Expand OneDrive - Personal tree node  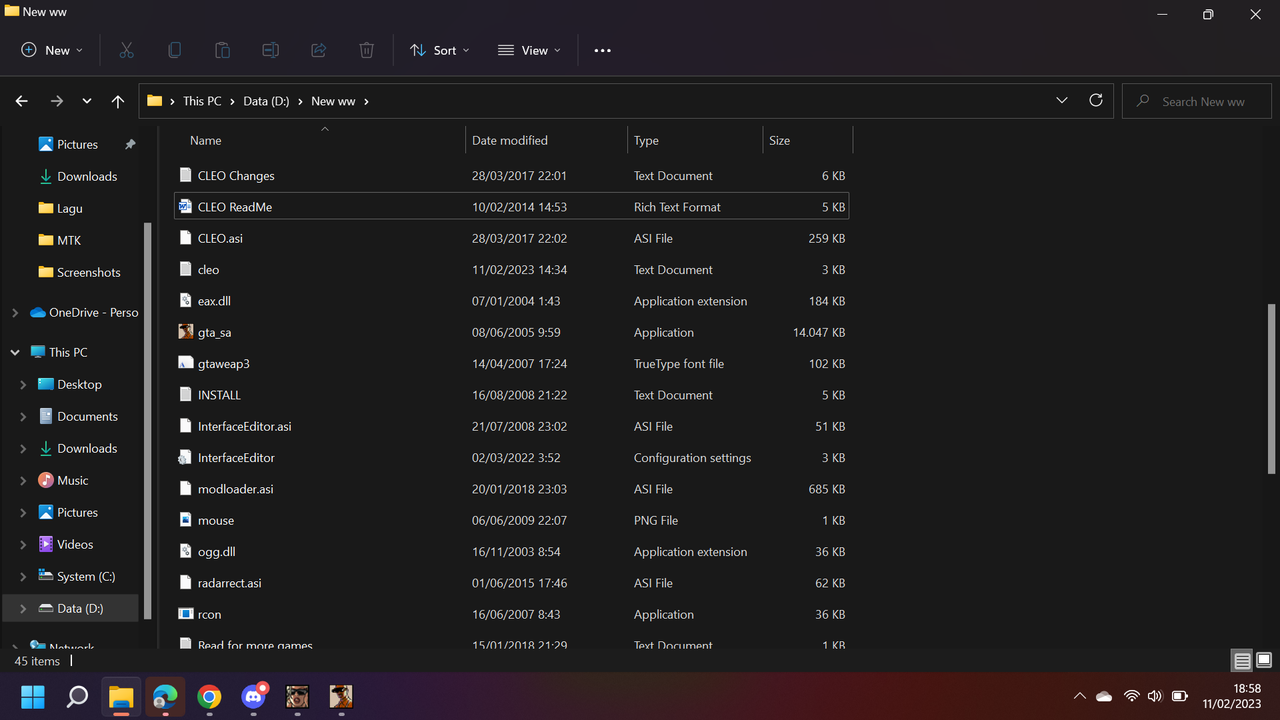pyautogui.click(x=14, y=312)
